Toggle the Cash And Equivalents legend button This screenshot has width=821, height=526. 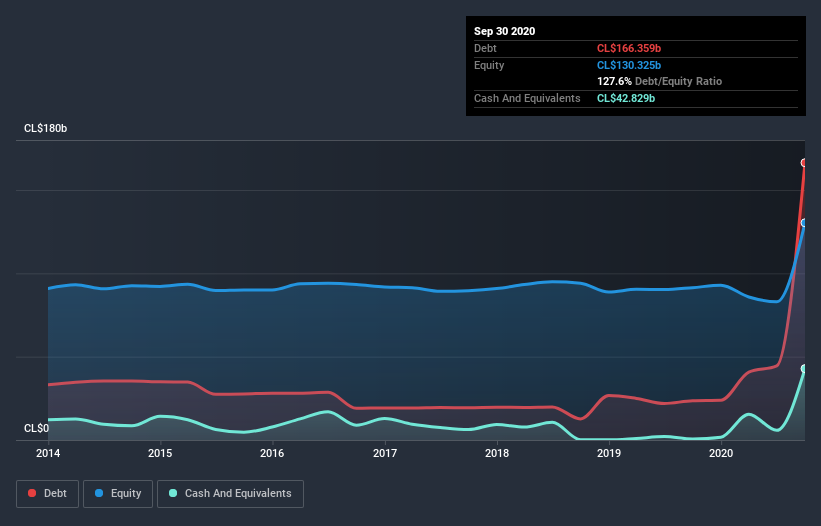pos(230,494)
